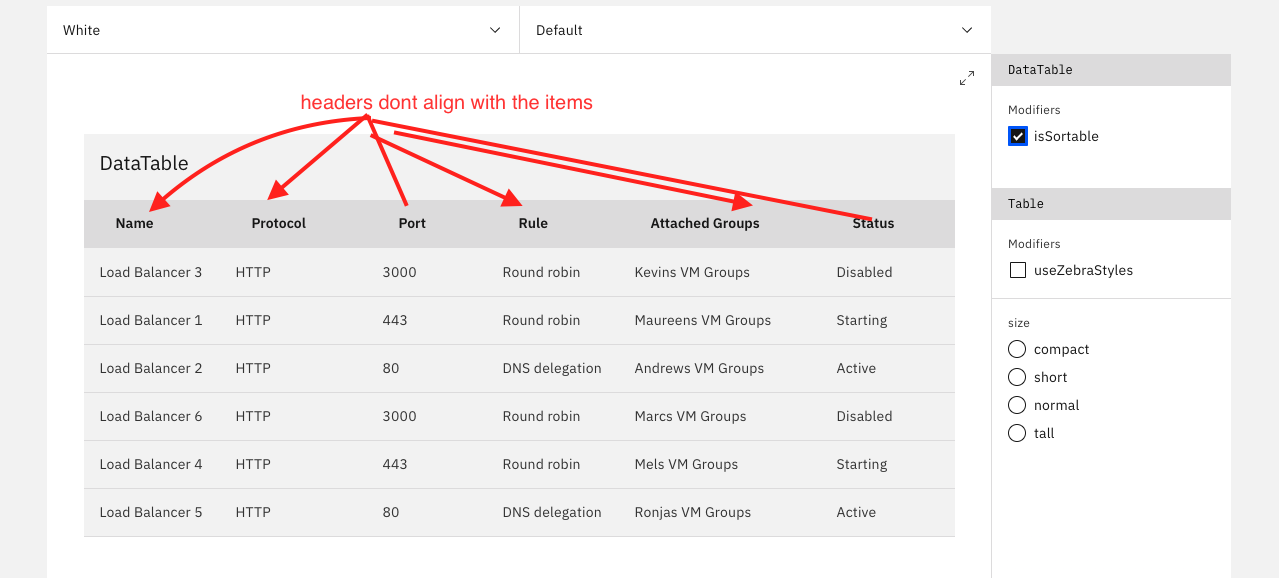Click the Kevins VM Groups cell

tap(692, 272)
